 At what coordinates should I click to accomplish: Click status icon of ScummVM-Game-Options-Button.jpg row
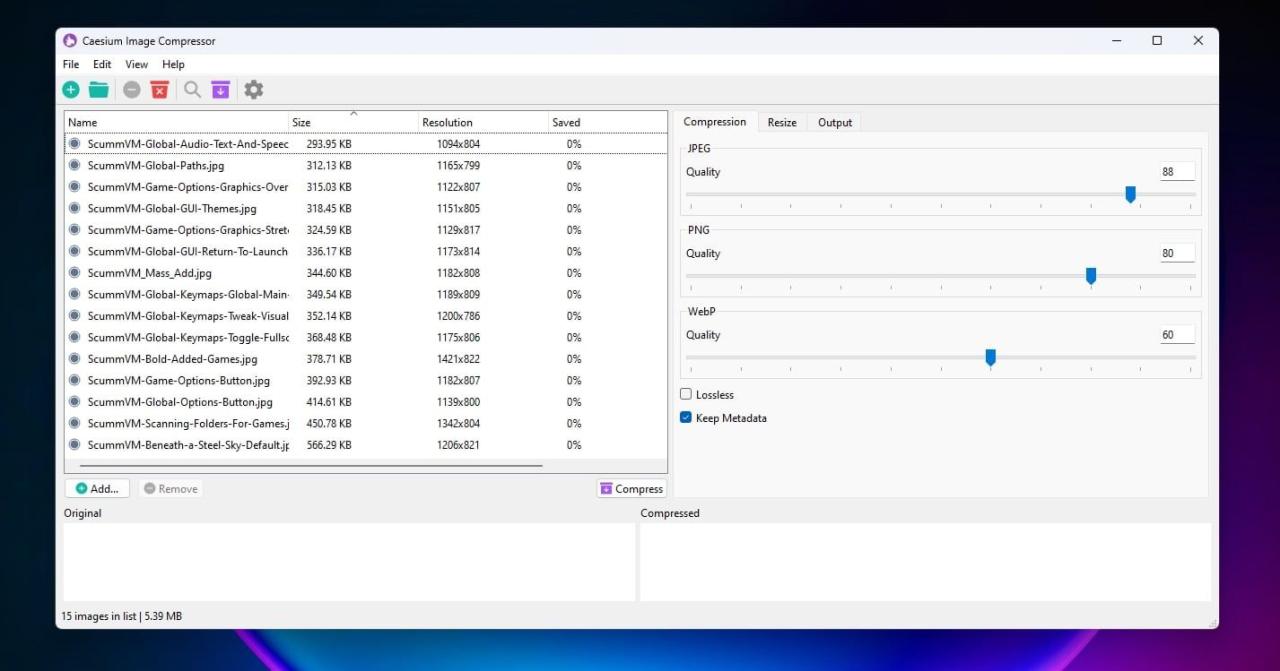(x=74, y=381)
